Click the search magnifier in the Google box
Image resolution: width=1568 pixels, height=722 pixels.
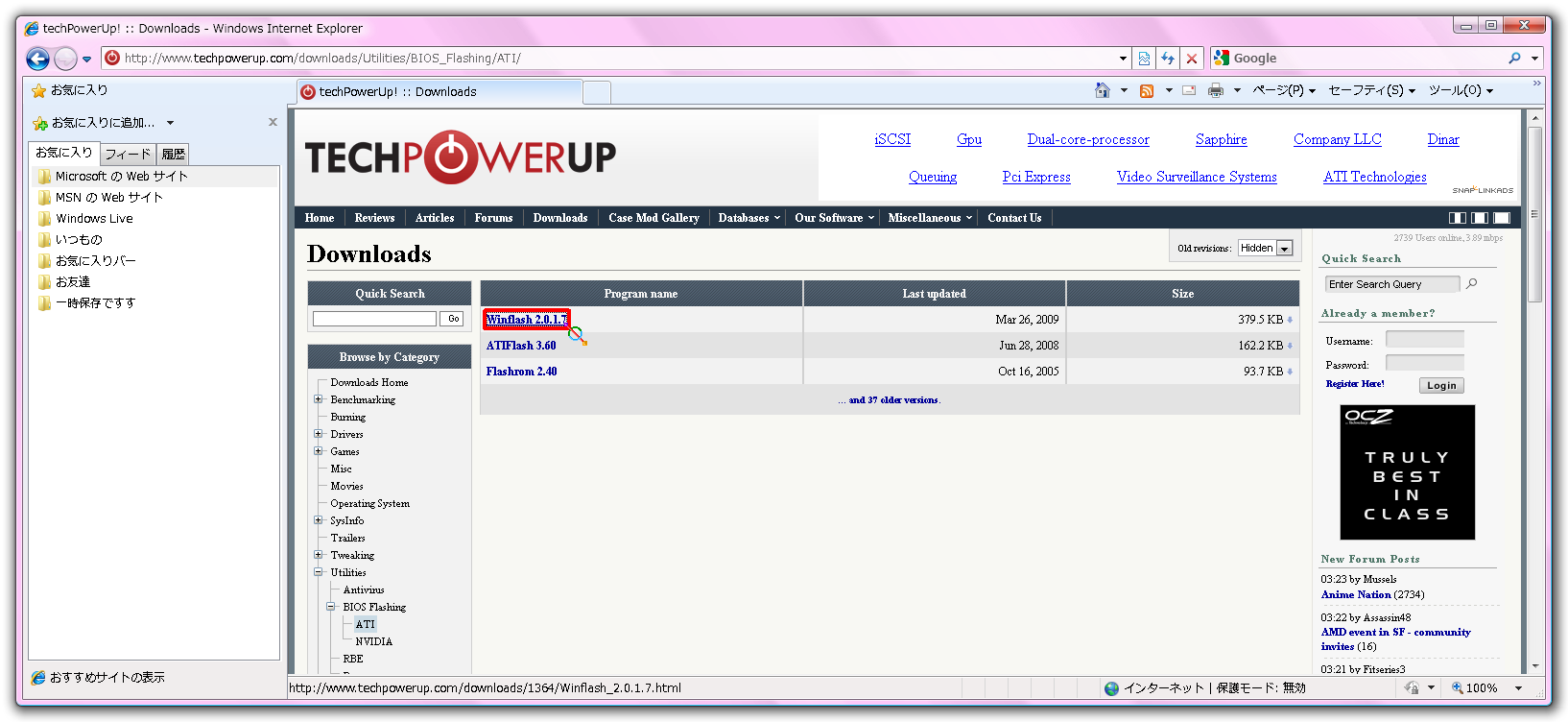tap(1514, 59)
